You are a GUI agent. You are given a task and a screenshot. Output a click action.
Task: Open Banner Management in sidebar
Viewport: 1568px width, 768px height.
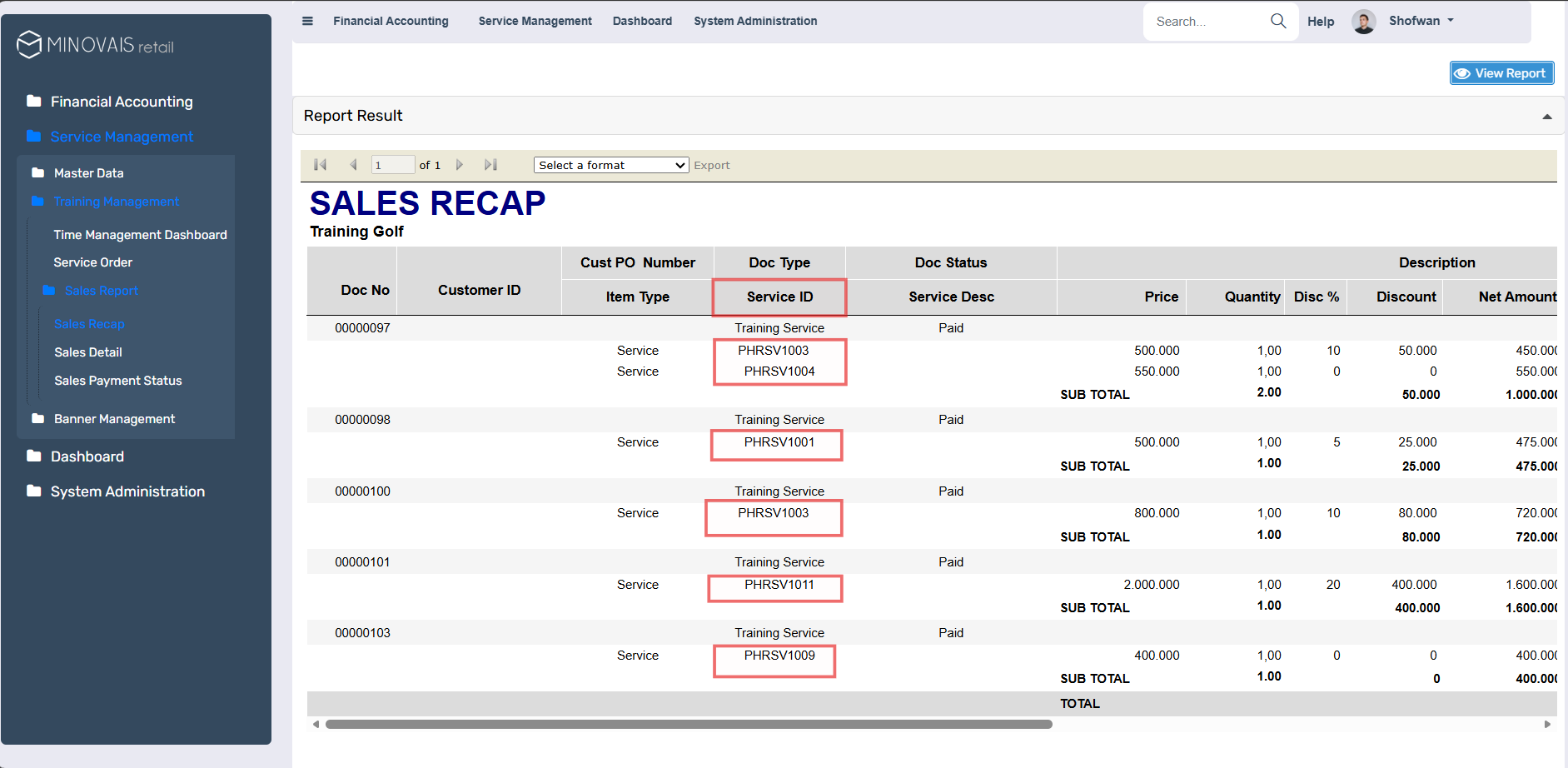coord(114,419)
